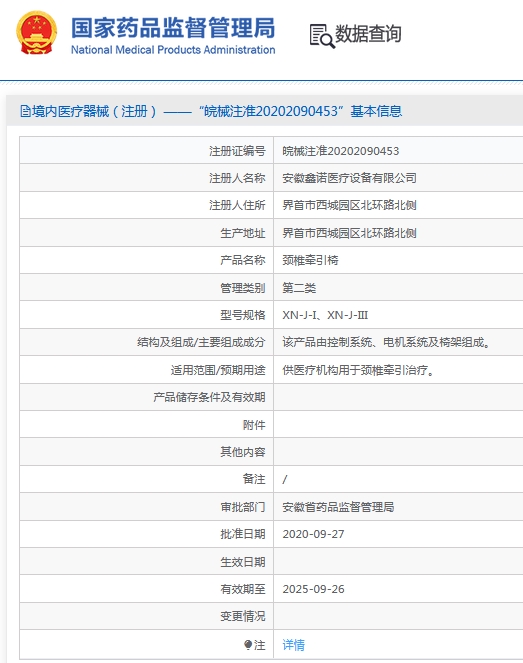This screenshot has width=523, height=663.
Task: Click the 注册人住所 label
Action: pos(237,205)
